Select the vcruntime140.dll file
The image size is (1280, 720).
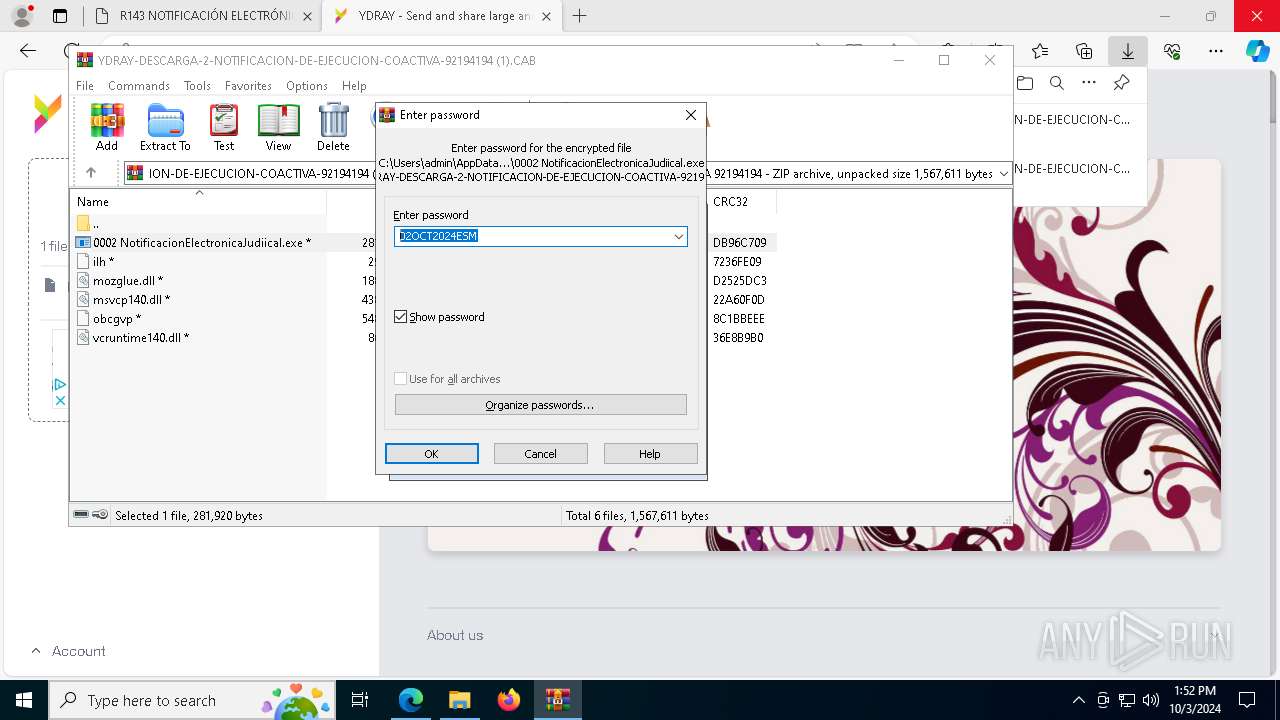tap(140, 337)
